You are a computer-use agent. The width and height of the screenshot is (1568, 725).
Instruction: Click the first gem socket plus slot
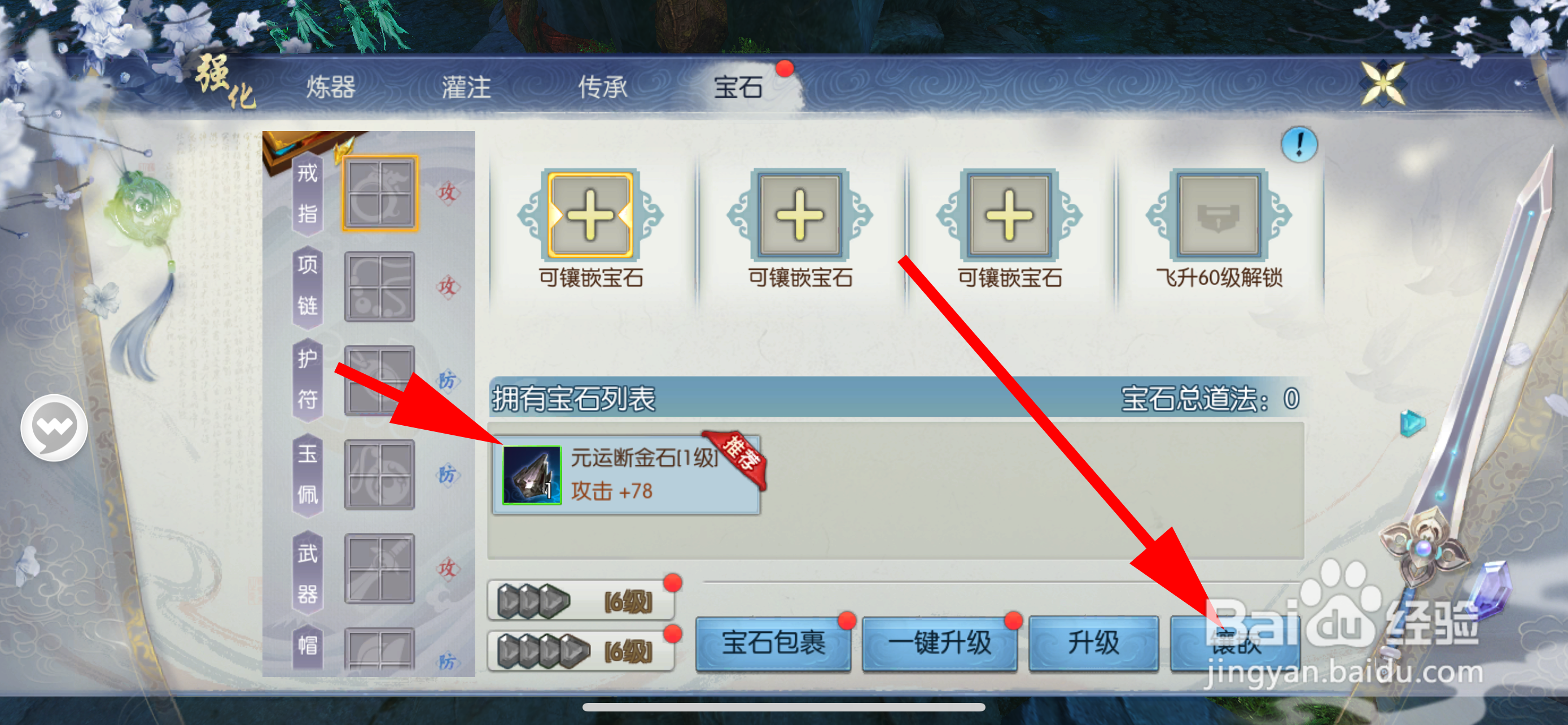click(x=590, y=215)
